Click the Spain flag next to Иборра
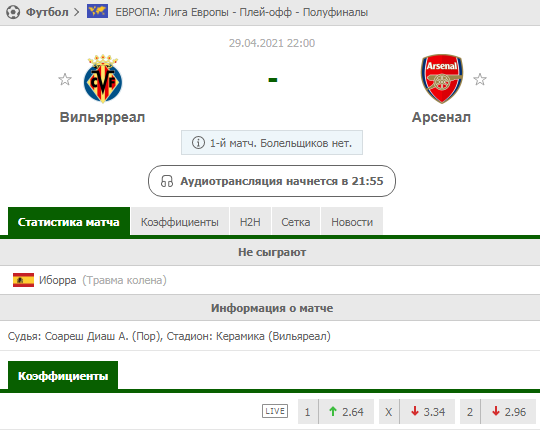 coord(23,280)
